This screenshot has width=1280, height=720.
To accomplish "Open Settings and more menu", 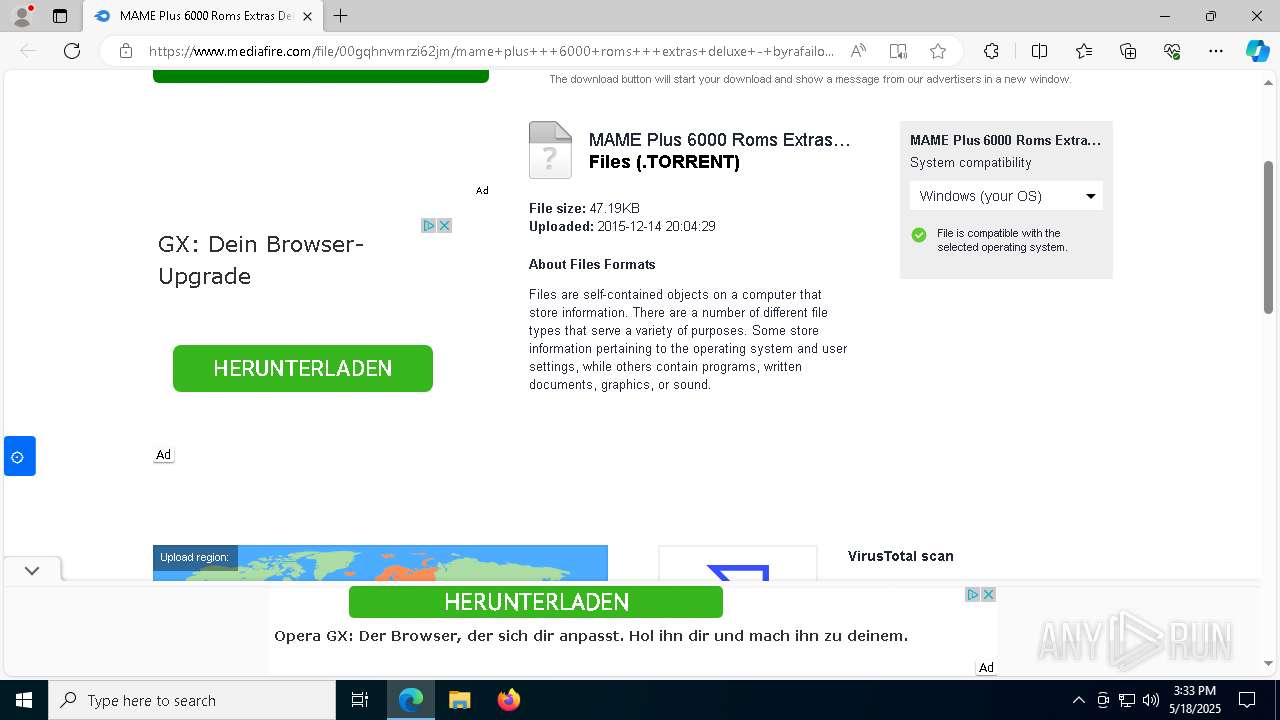I will tap(1216, 51).
